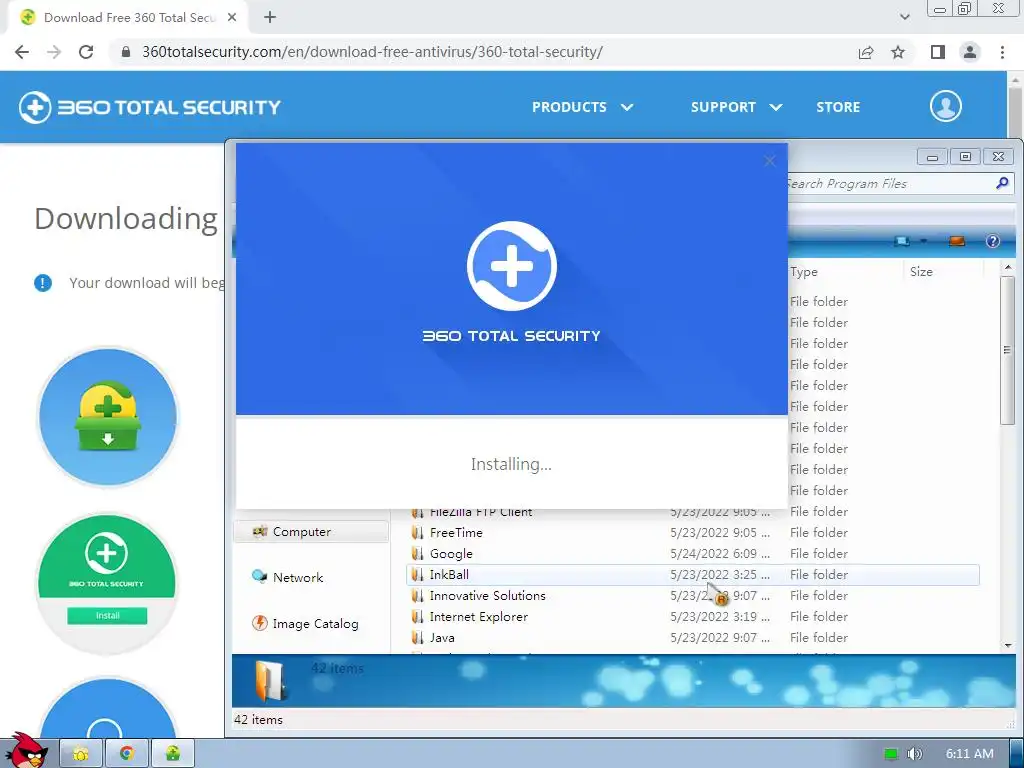Toggle Chrome side panel icon
This screenshot has width=1024, height=768.
[x=938, y=52]
